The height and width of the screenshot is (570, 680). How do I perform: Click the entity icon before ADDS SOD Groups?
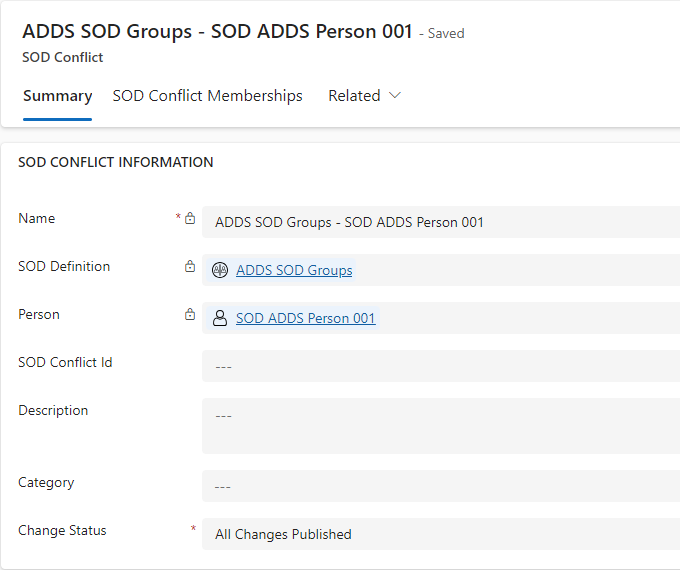(220, 270)
